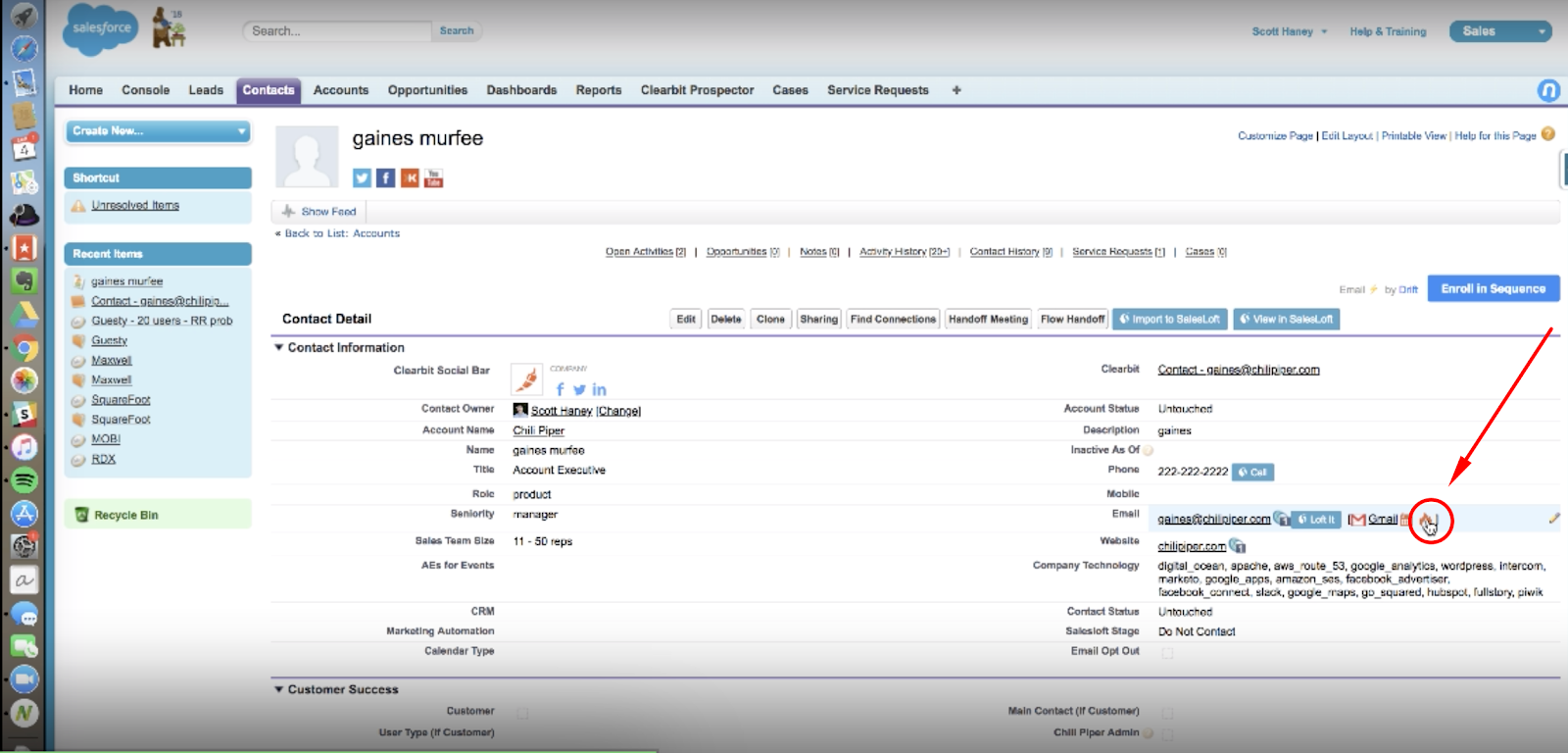Click the Clone button

[770, 319]
